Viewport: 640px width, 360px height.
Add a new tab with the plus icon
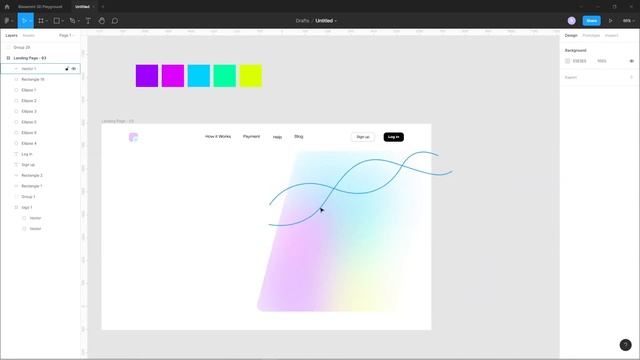102,7
